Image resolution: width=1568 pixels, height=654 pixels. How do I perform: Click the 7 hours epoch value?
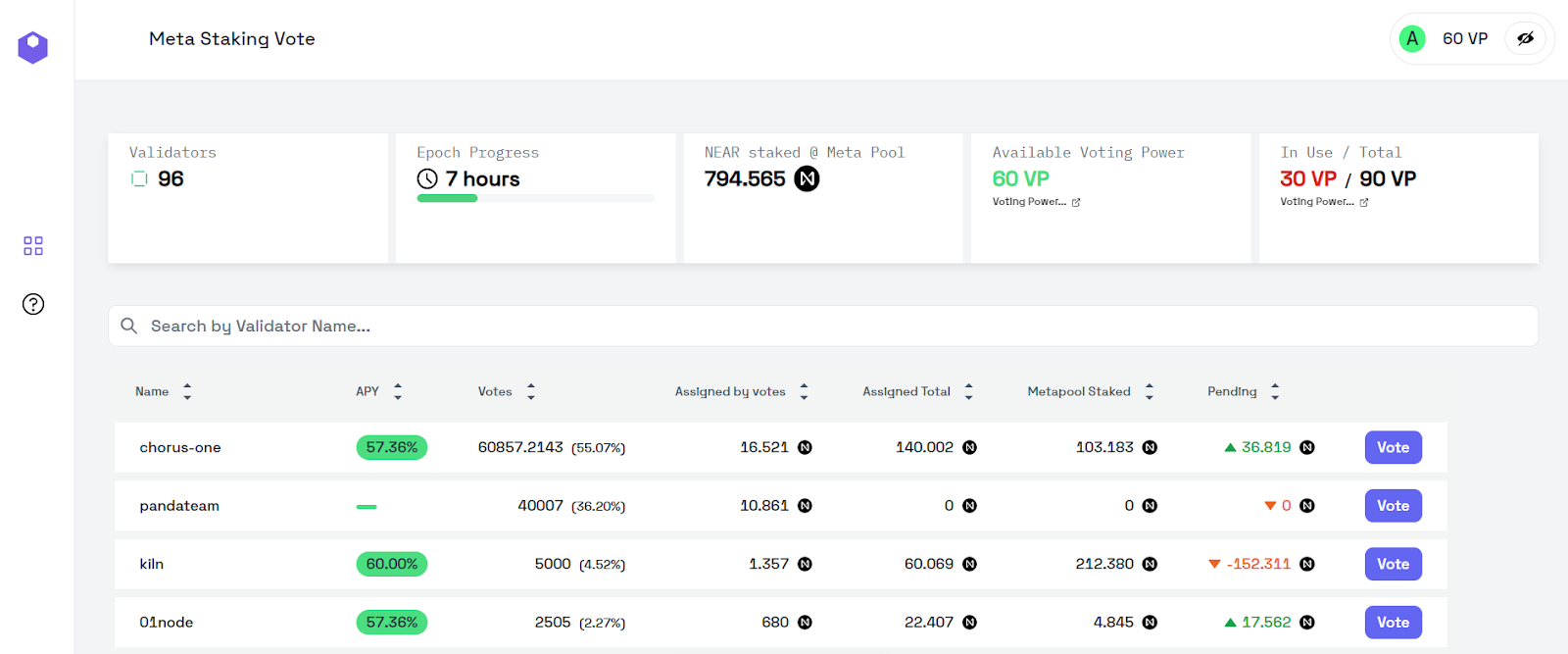(483, 179)
